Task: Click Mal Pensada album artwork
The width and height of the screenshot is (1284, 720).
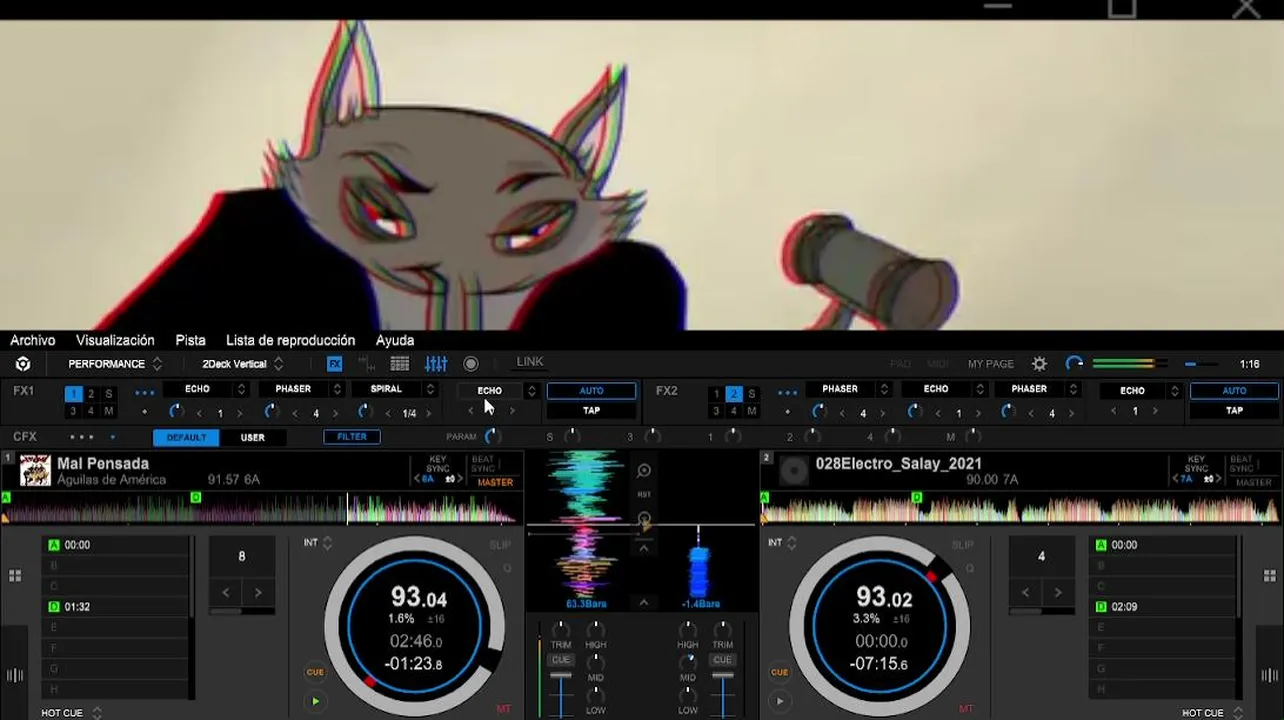Action: [x=35, y=471]
